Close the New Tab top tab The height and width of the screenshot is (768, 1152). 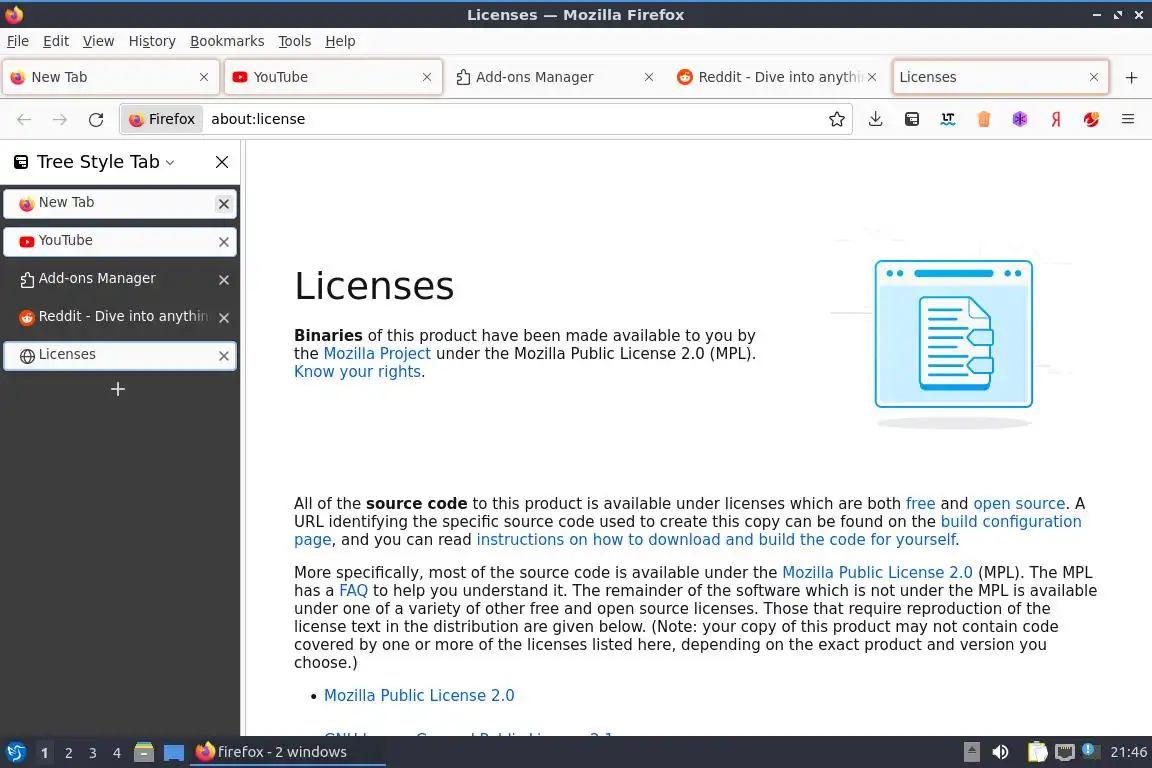pyautogui.click(x=204, y=77)
